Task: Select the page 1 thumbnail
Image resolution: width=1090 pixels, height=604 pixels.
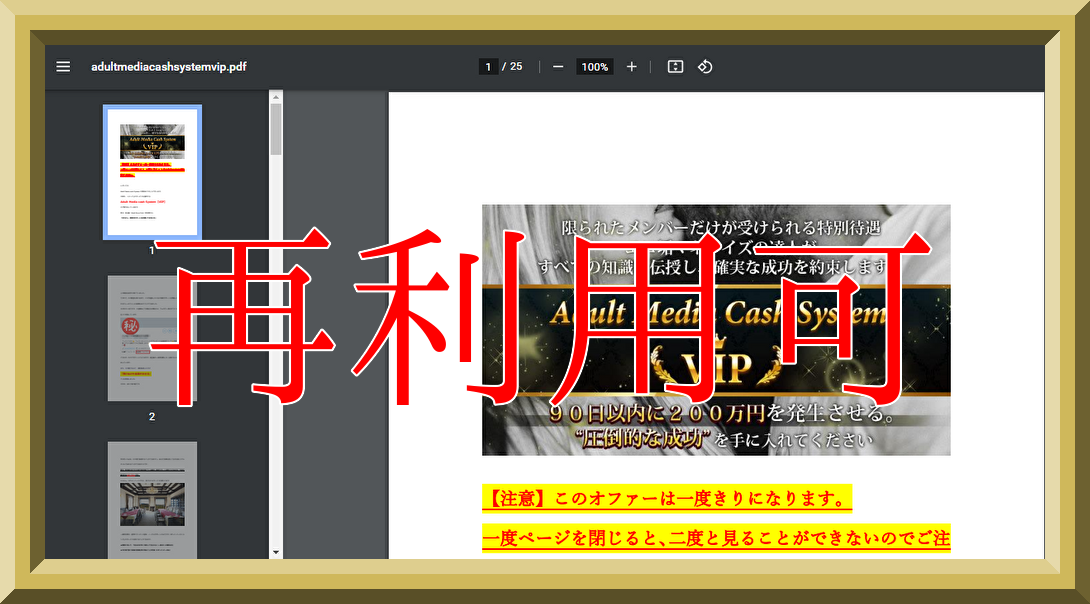Action: coord(152,172)
